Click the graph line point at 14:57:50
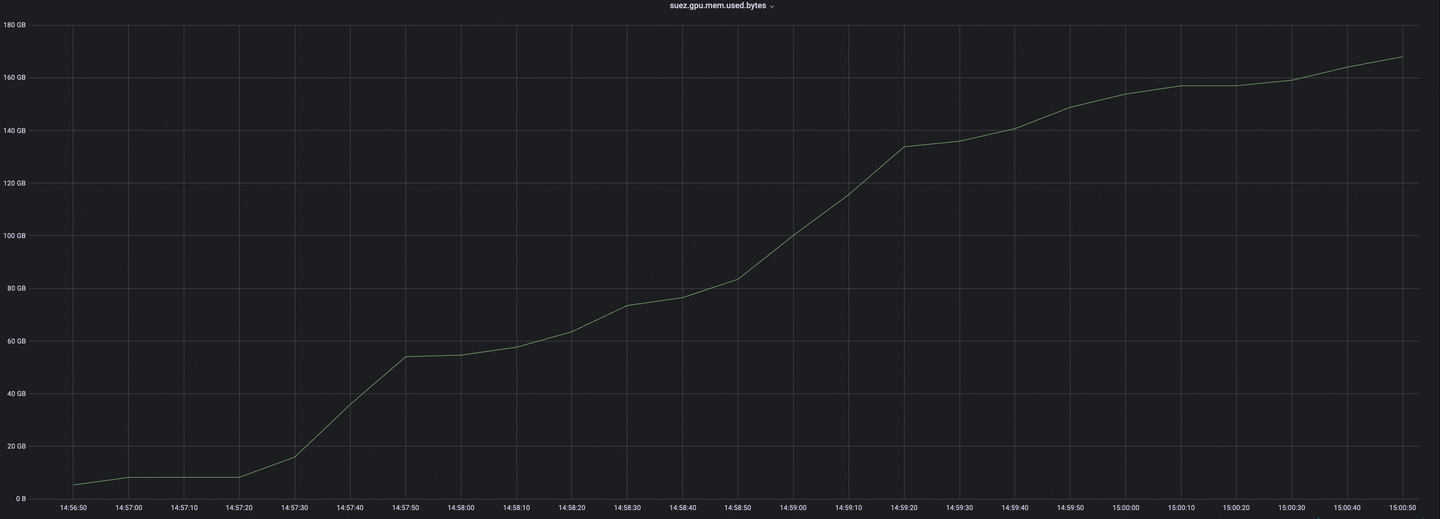Screen dimensions: 1440x519 click(x=405, y=357)
